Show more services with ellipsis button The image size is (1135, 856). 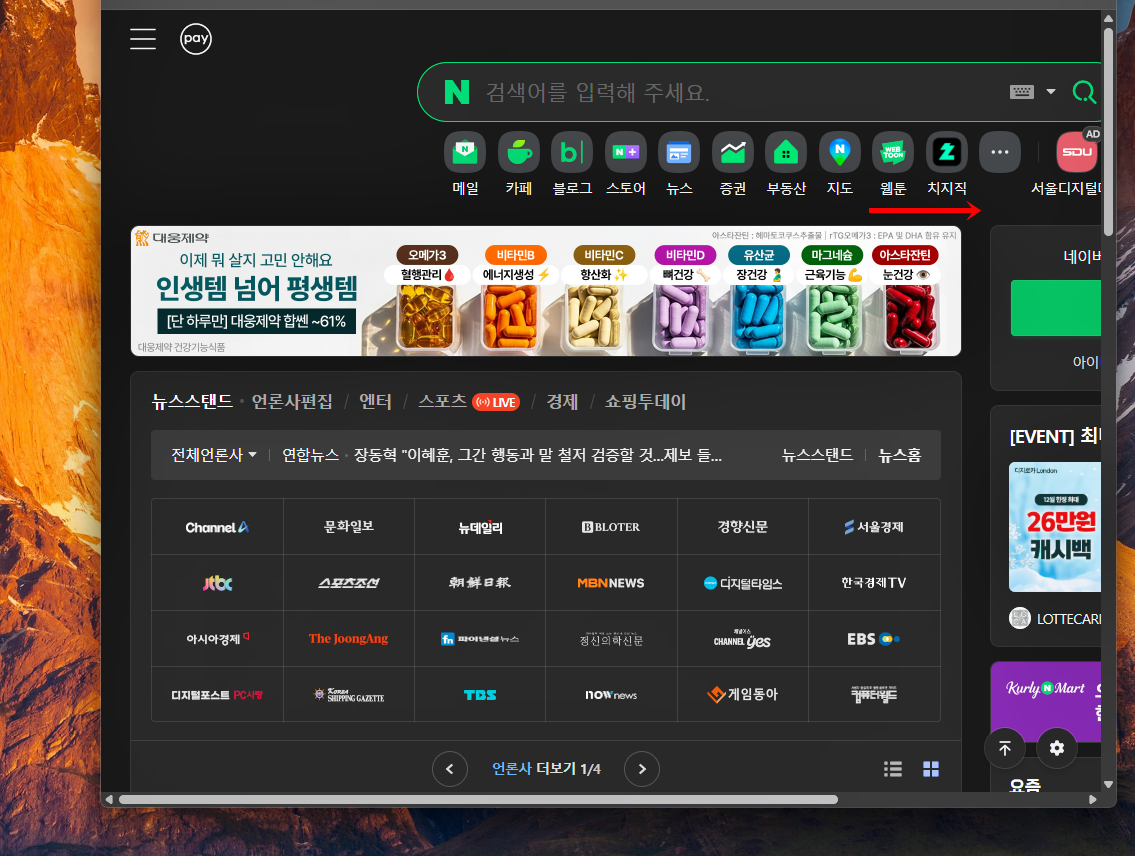[x=1000, y=152]
